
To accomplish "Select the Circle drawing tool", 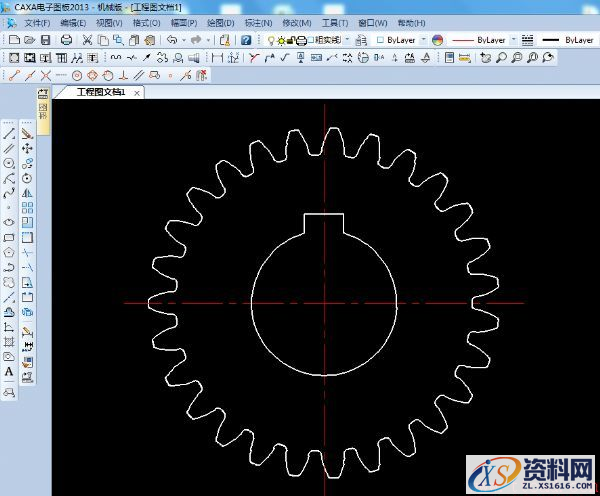I will (x=9, y=163).
